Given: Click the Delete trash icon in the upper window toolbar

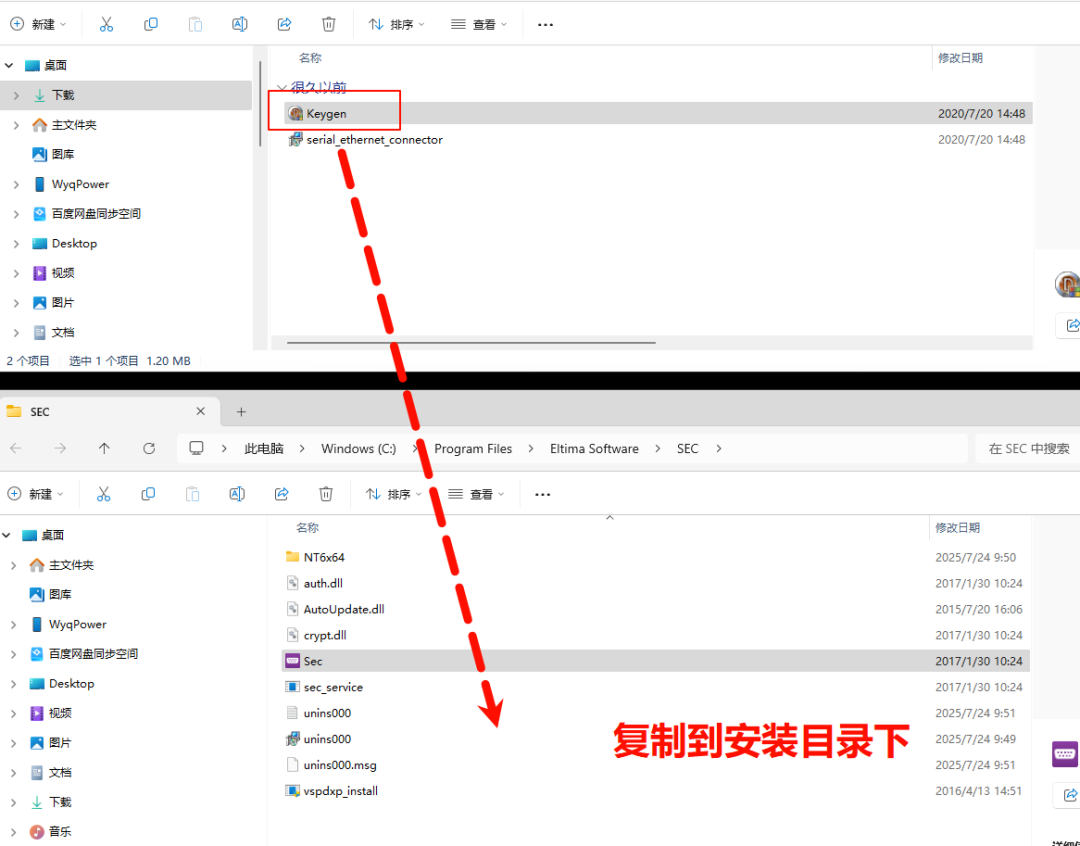Looking at the screenshot, I should click(x=329, y=25).
